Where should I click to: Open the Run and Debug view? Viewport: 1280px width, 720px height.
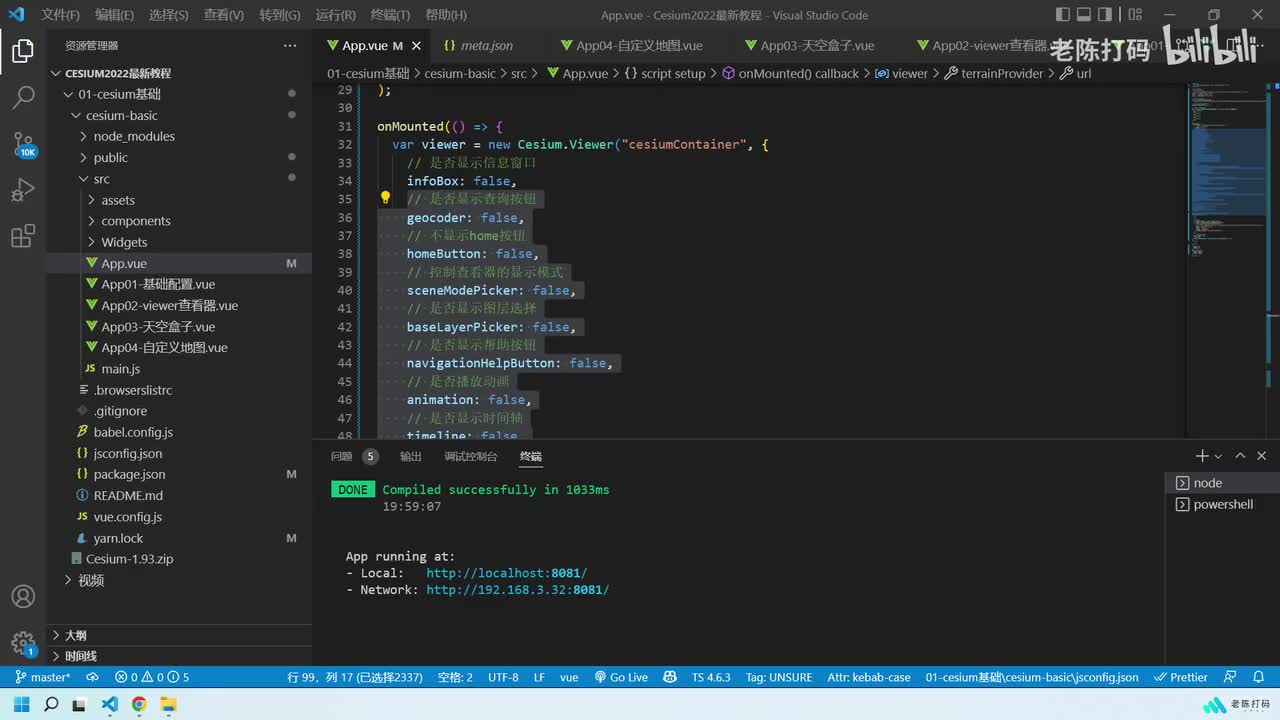click(x=23, y=190)
